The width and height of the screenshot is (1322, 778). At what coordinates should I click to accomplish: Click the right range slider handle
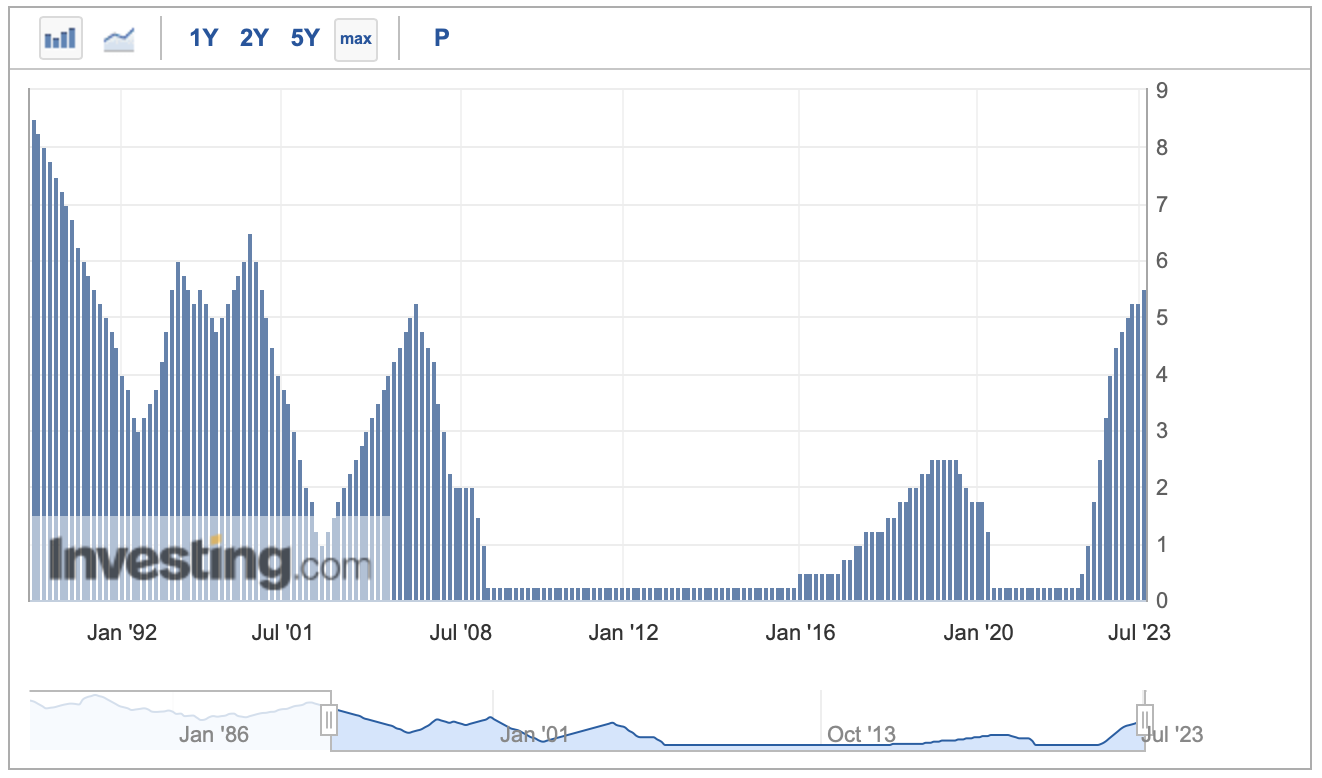[x=1145, y=719]
